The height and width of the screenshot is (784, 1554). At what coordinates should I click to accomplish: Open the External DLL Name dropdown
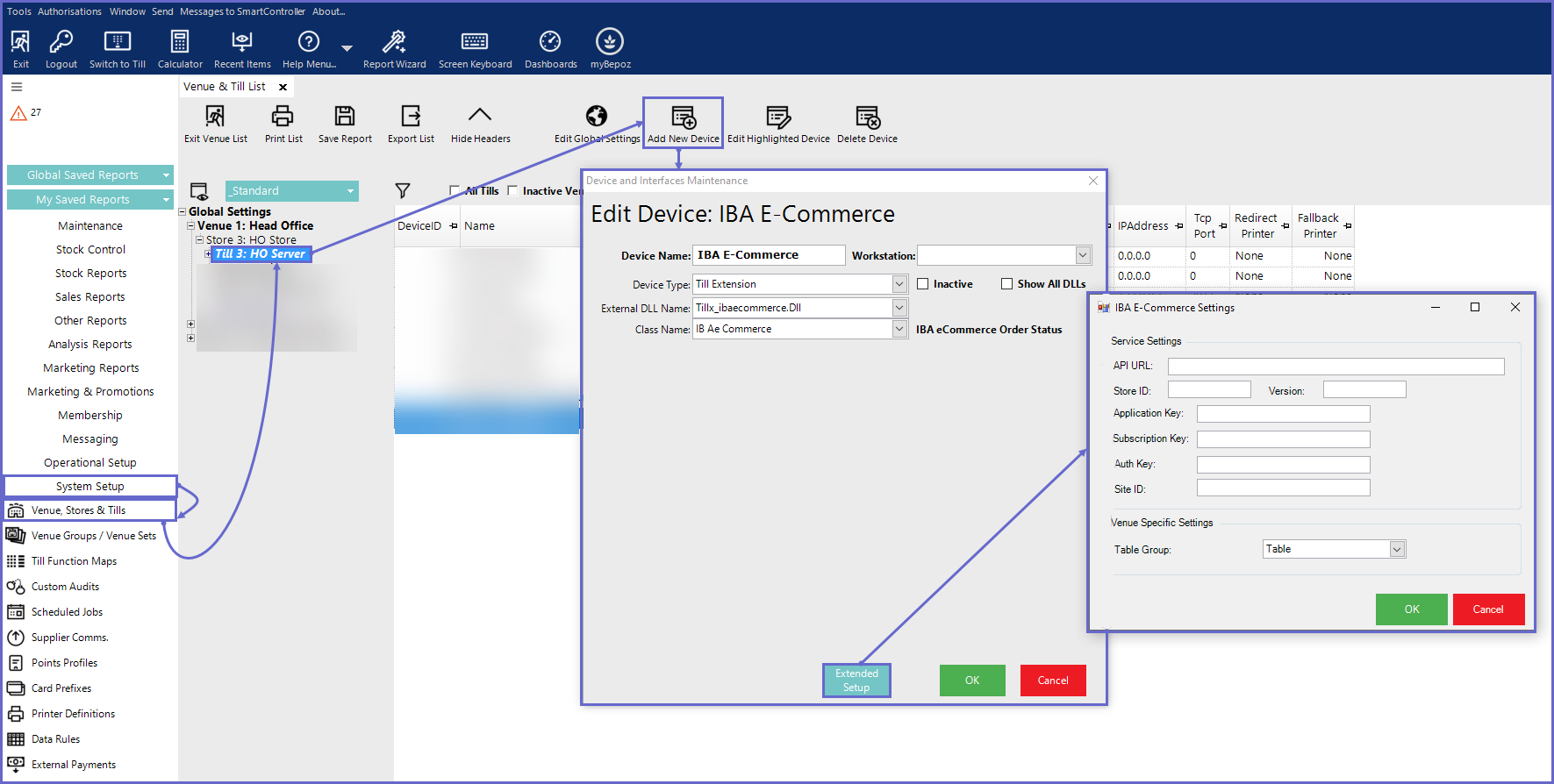point(899,308)
